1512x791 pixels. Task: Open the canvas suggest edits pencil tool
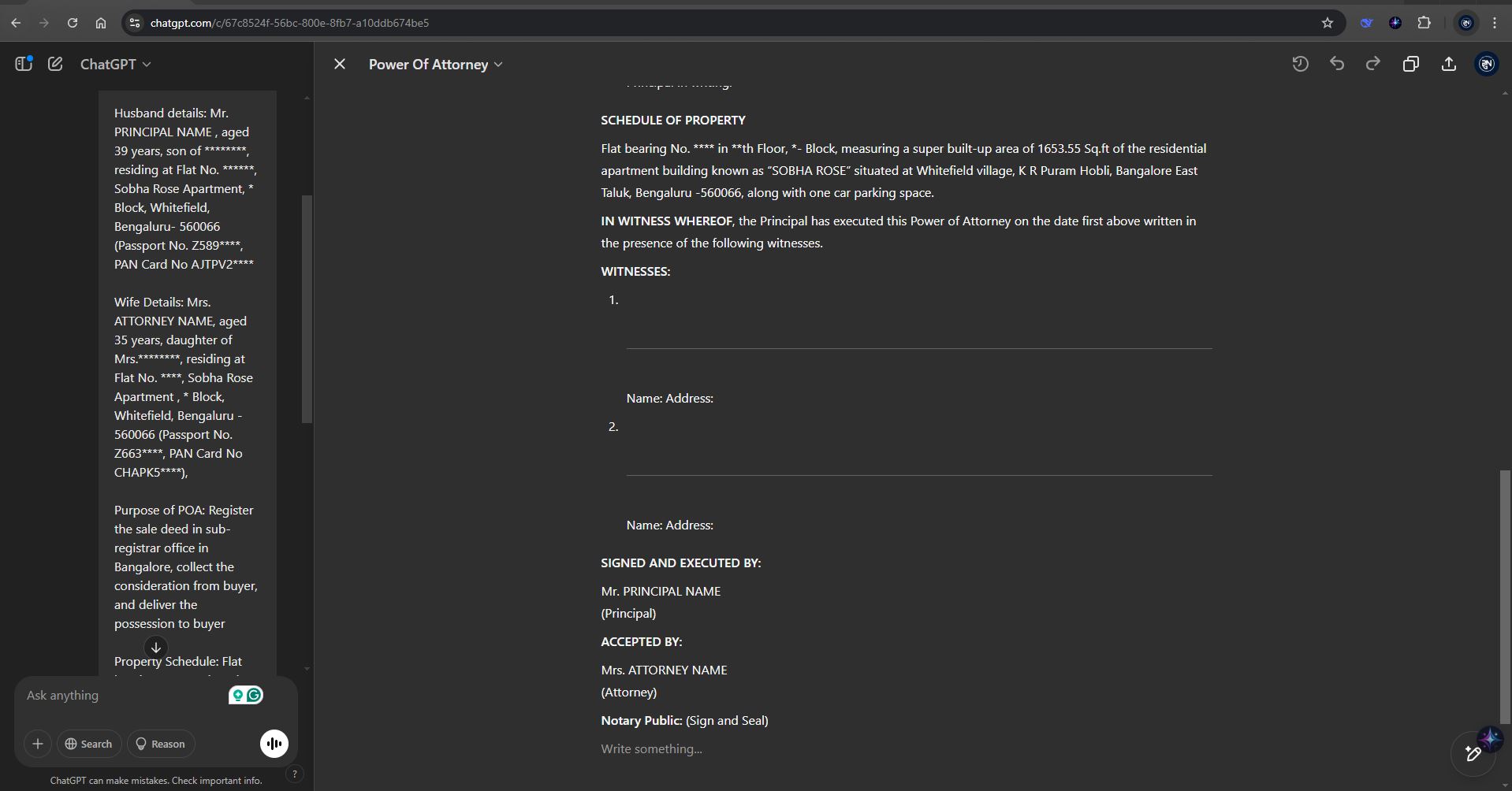(1473, 753)
